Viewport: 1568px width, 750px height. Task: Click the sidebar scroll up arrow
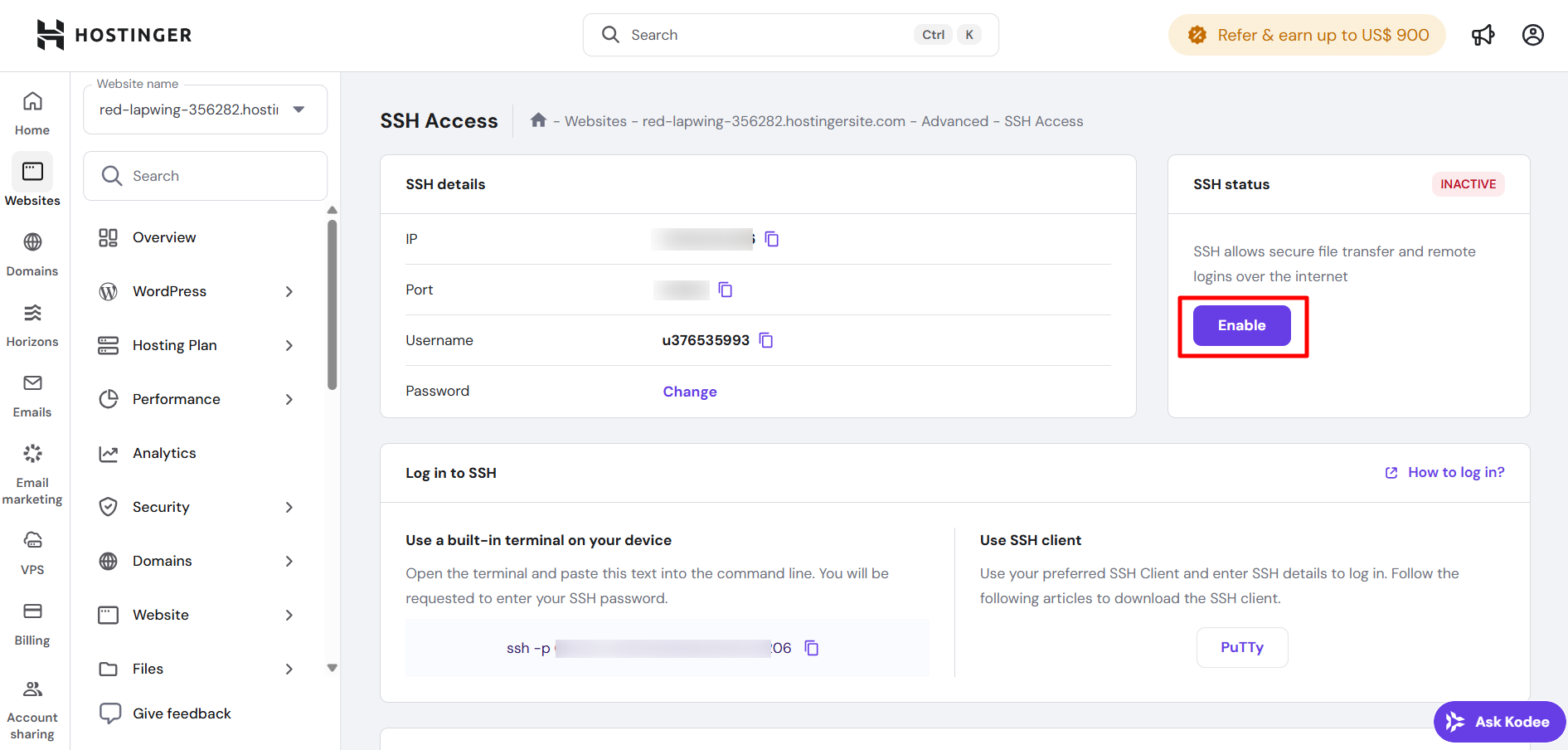333,210
